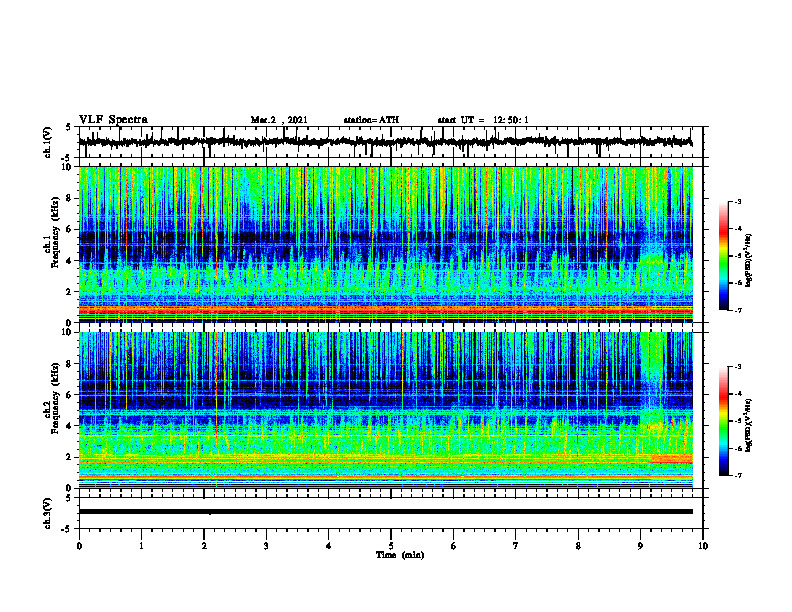The image size is (792, 612).
Task: Click the "-7" label on the lower color bar
Action: pyautogui.click(x=738, y=475)
